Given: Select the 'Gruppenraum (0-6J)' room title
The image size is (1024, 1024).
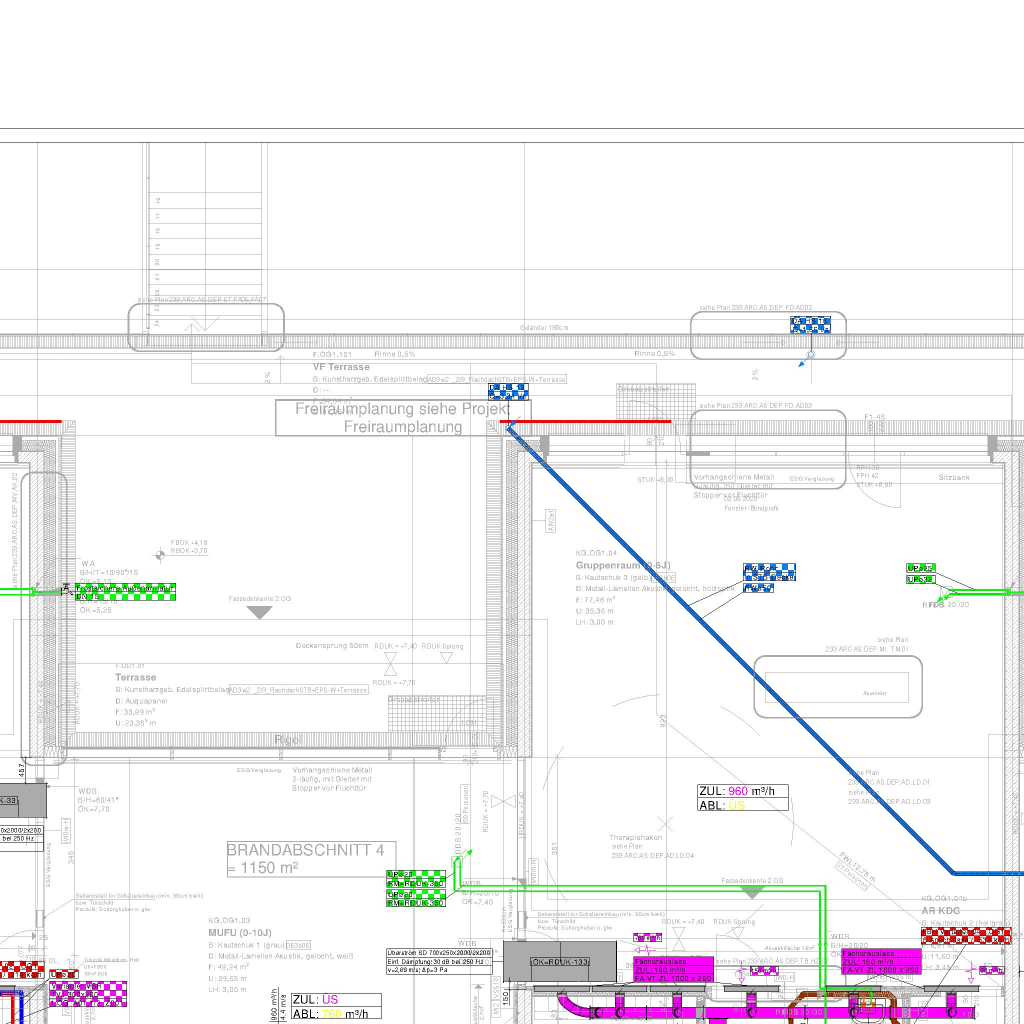Looking at the screenshot, I should pyautogui.click(x=622, y=565).
